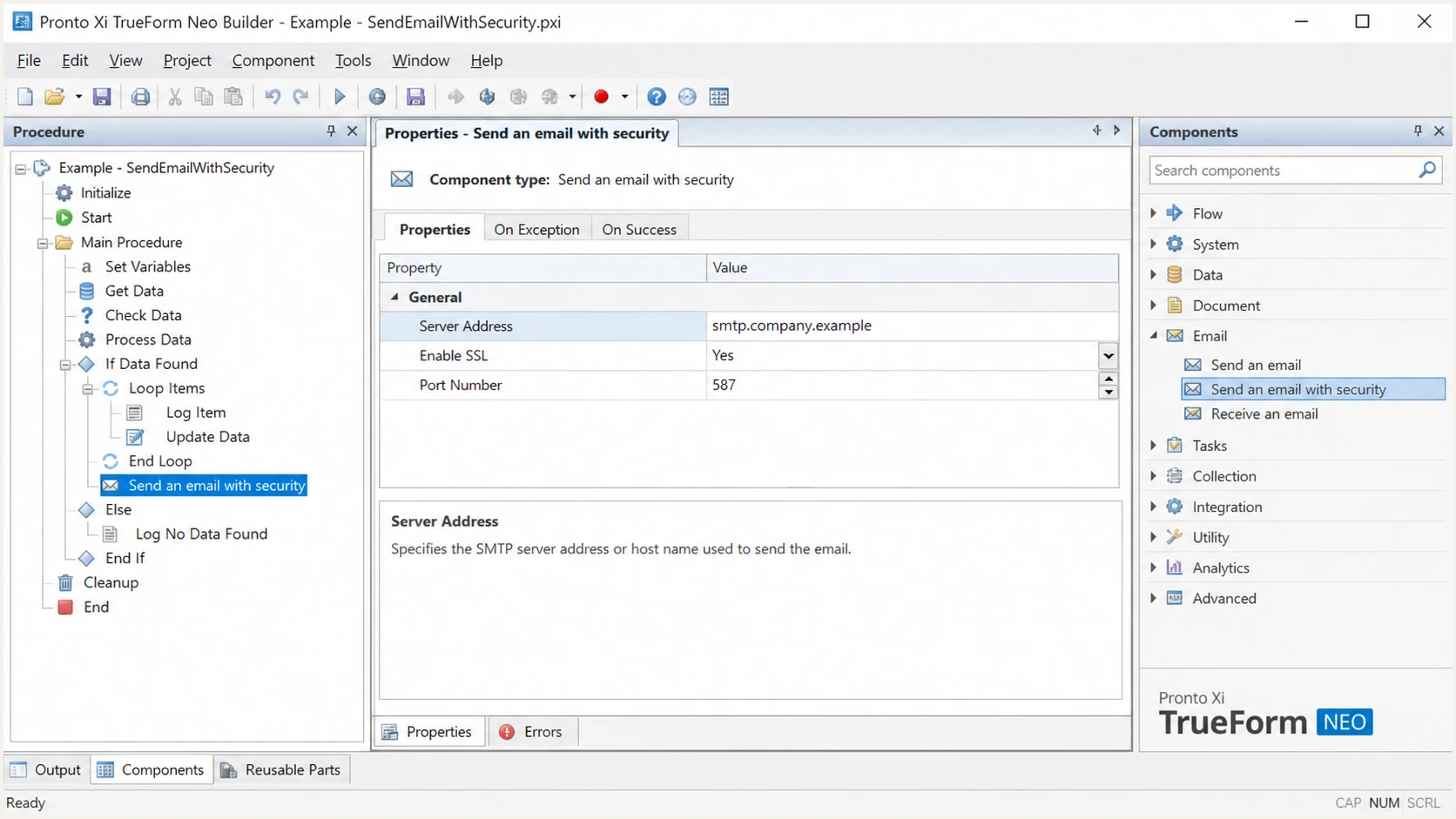Open the Project menu

coord(187,60)
